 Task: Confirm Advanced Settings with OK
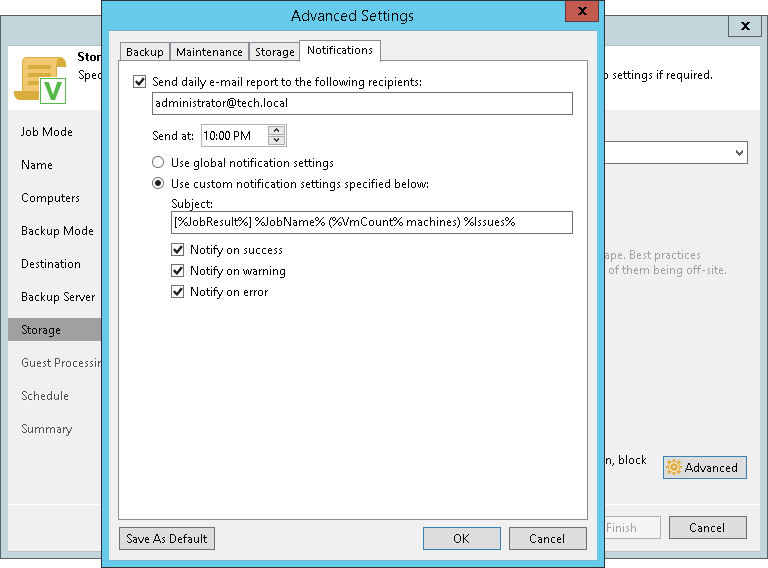461,539
